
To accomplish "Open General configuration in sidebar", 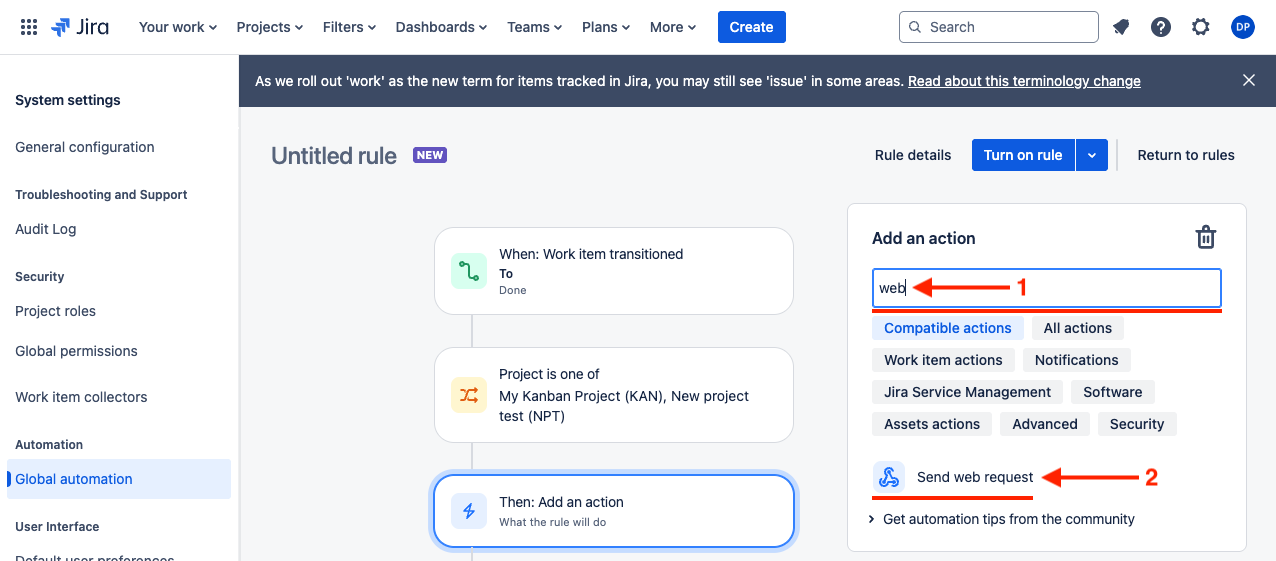I will coord(85,147).
